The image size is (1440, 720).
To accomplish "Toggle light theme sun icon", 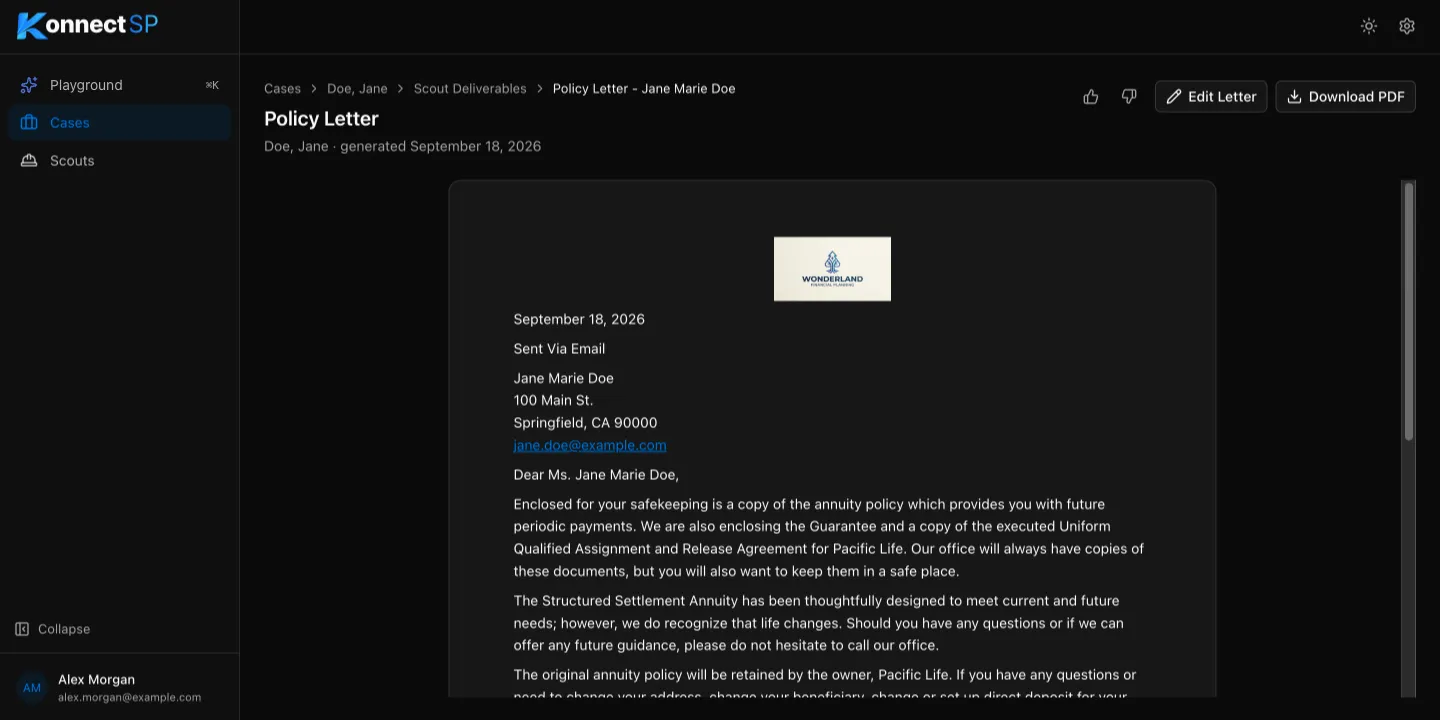I will [1369, 26].
